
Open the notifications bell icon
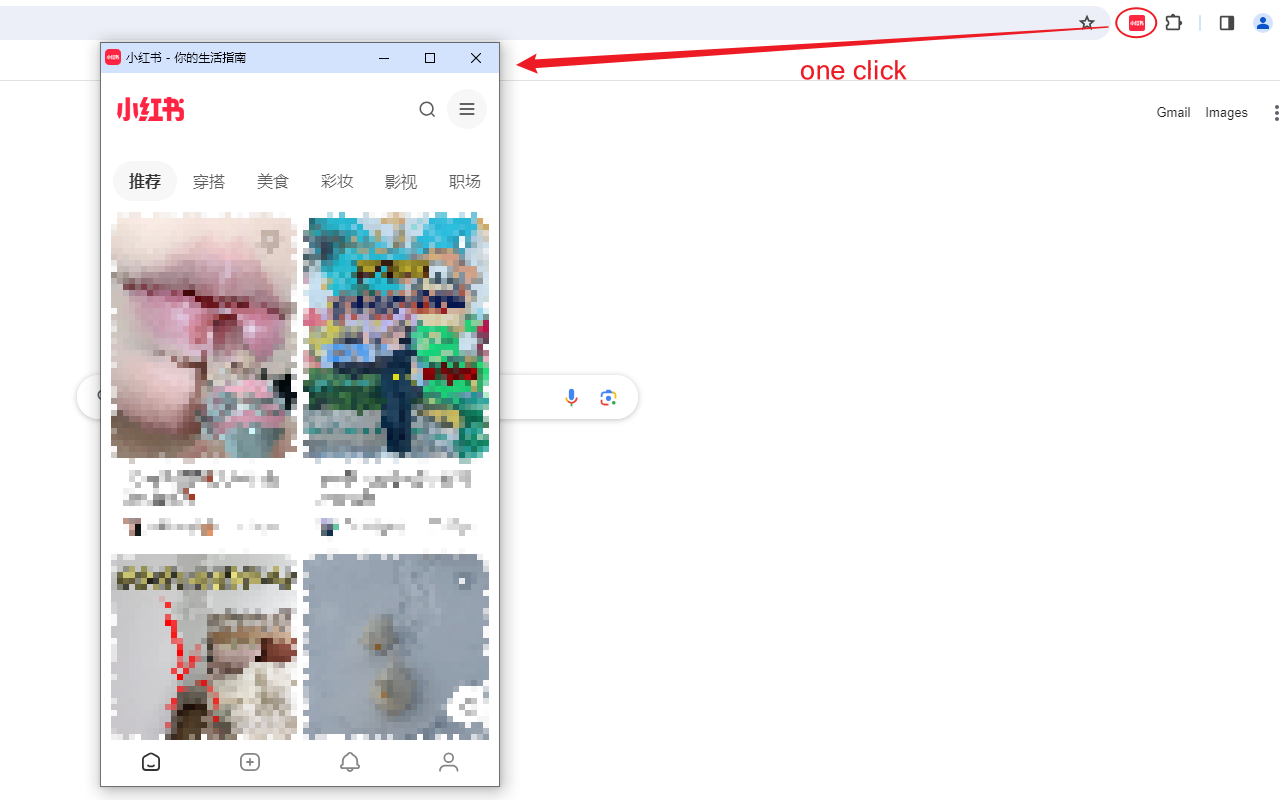[x=350, y=762]
